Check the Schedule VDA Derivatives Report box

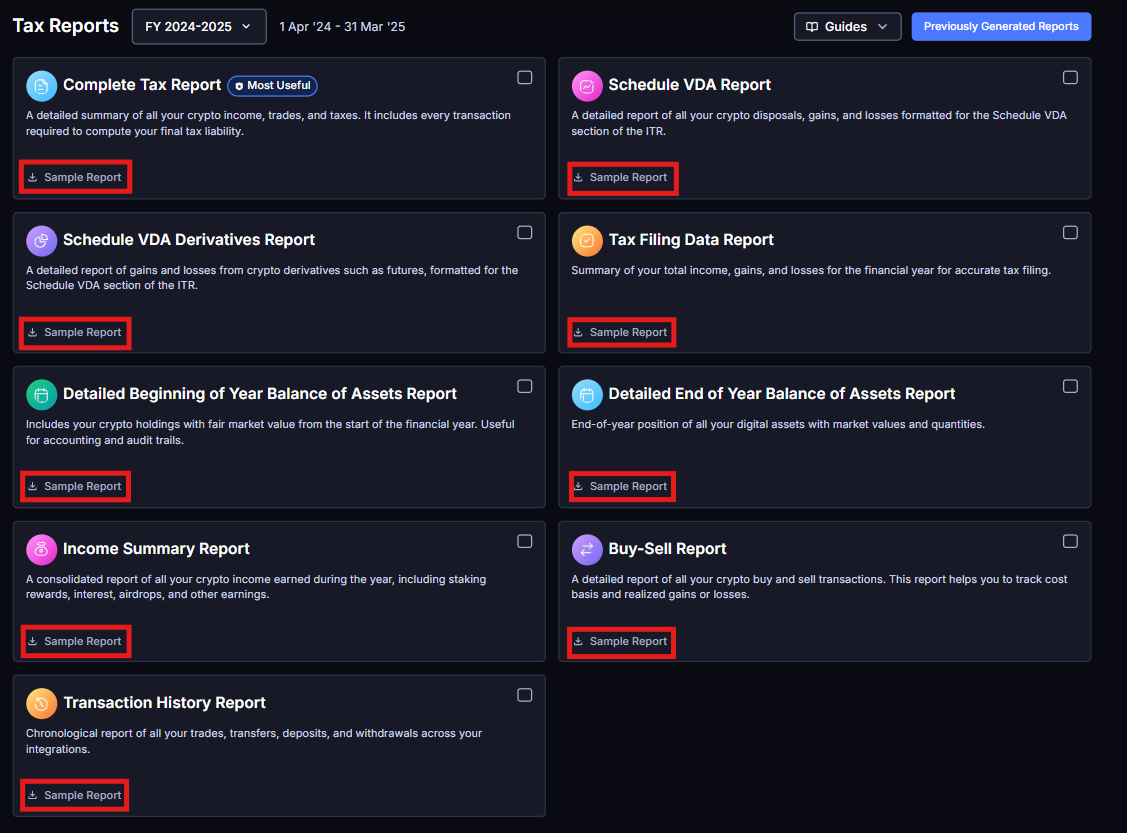(x=525, y=232)
